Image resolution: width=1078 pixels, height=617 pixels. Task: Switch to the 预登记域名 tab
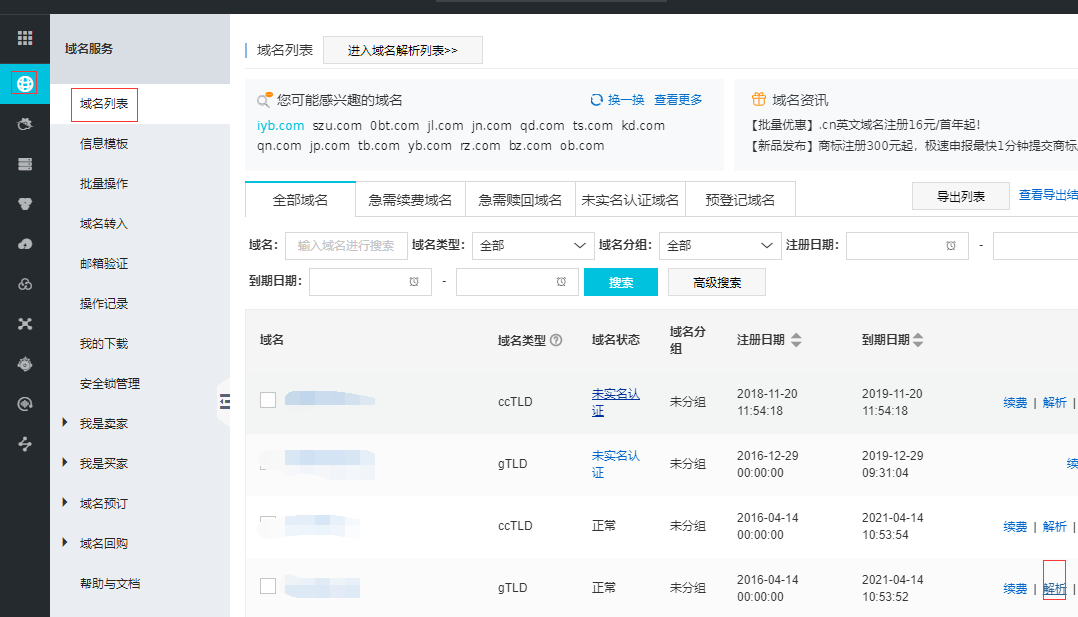pos(740,200)
